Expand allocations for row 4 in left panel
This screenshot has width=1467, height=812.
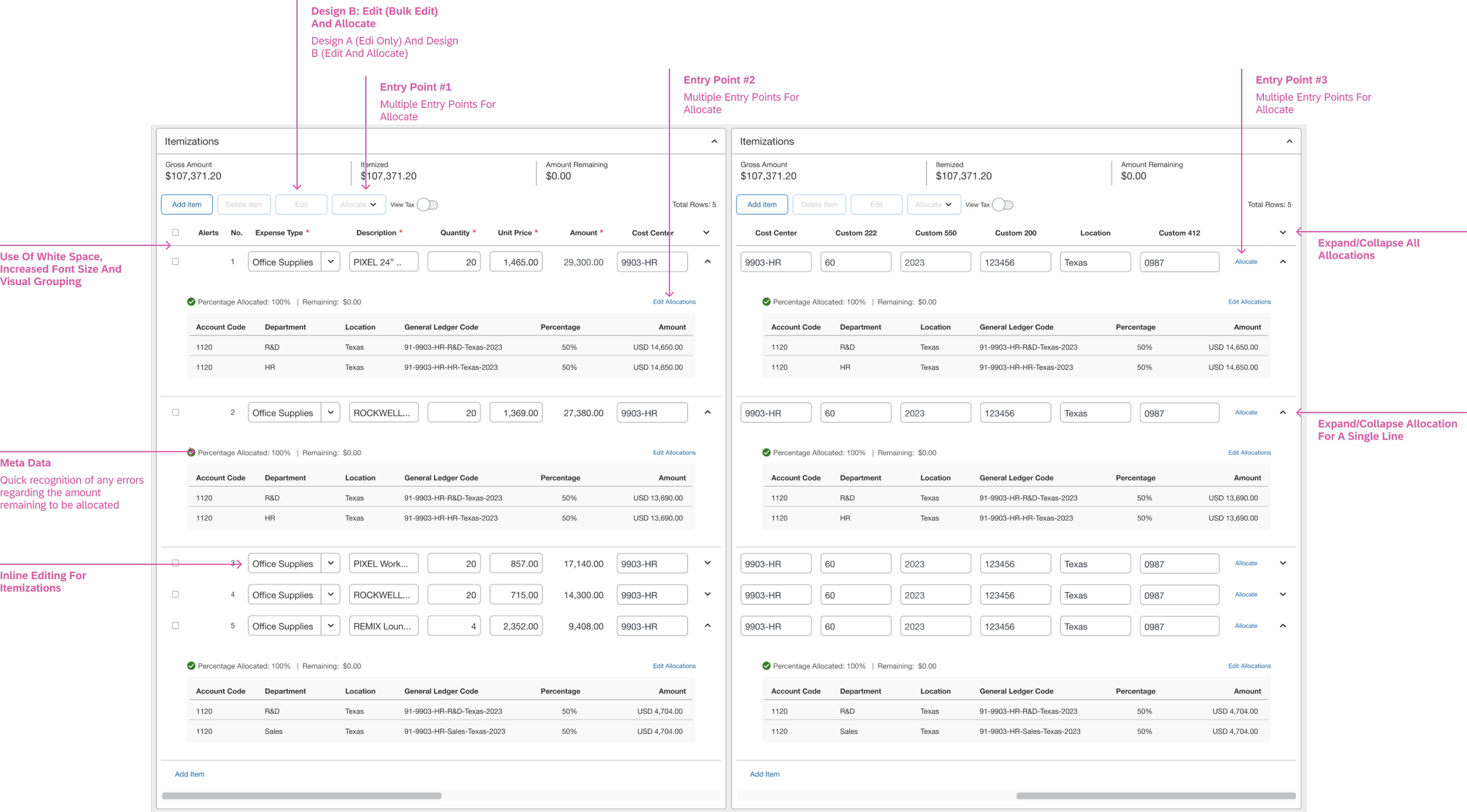click(708, 594)
